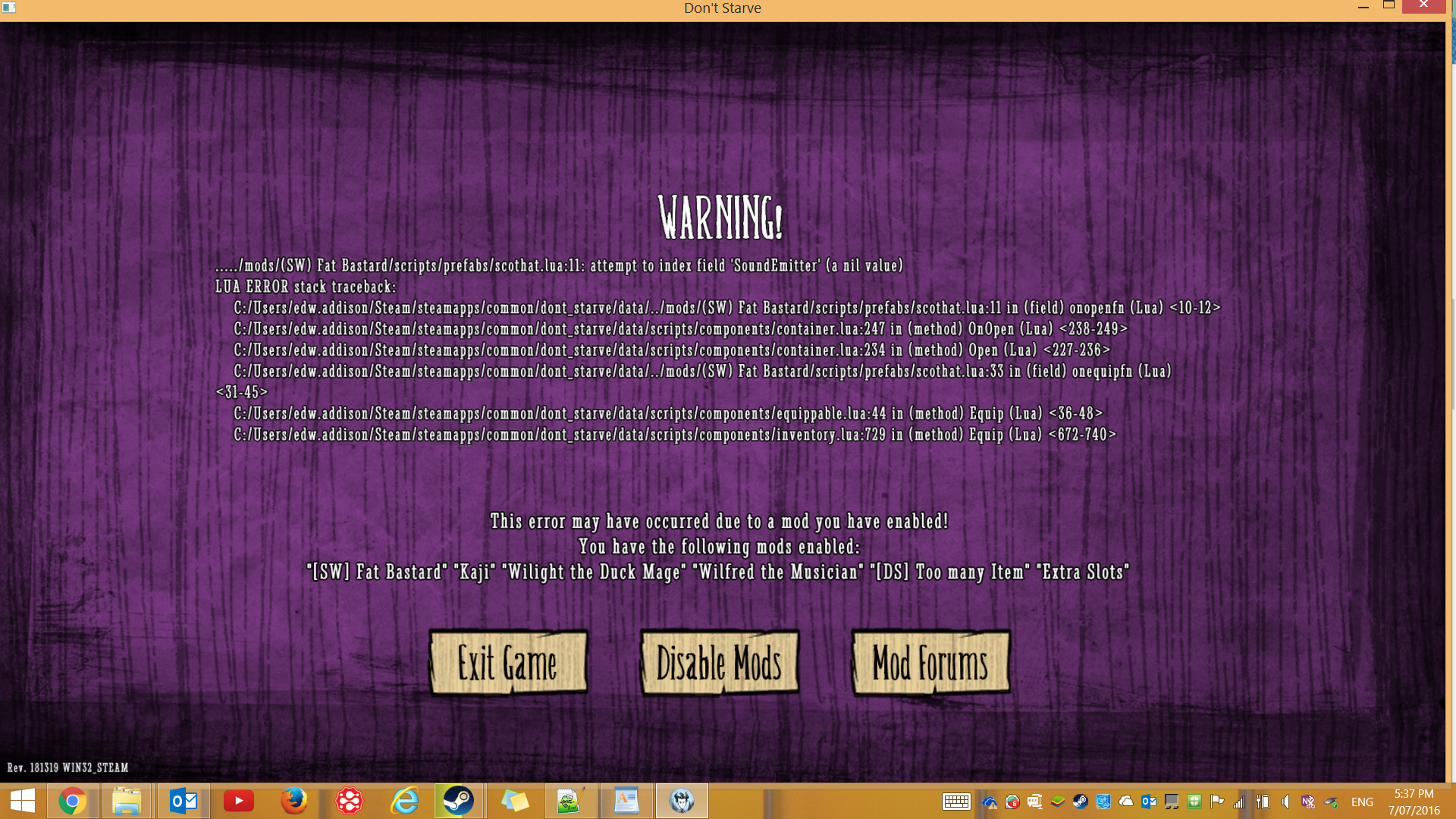Launch Outlook from the taskbar
Screen dimensions: 1456x819
click(x=184, y=801)
